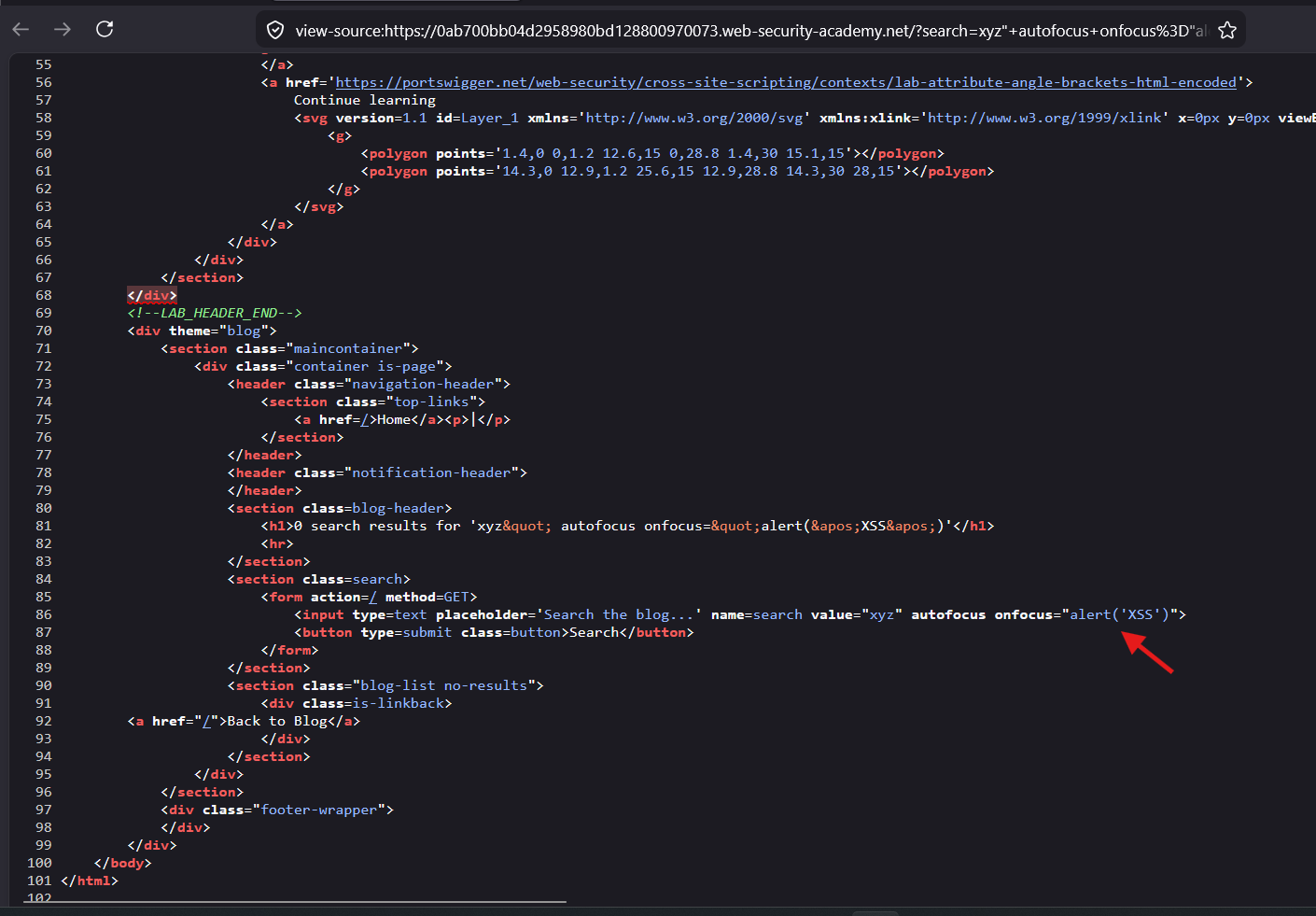This screenshot has height=916, width=1316.
Task: Click the highlighted closing div tag on line 68
Action: (x=152, y=295)
